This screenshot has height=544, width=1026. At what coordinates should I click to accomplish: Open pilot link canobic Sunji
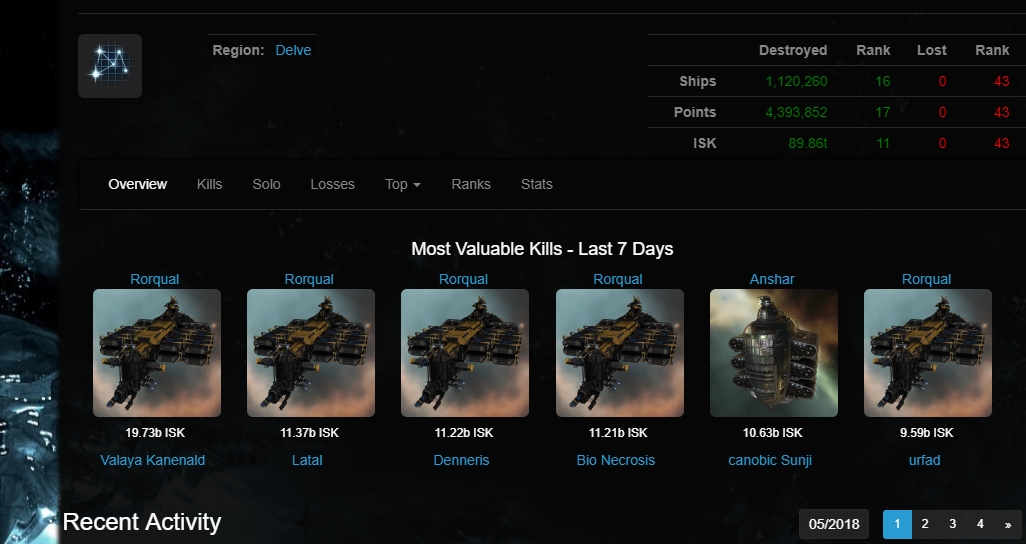770,460
